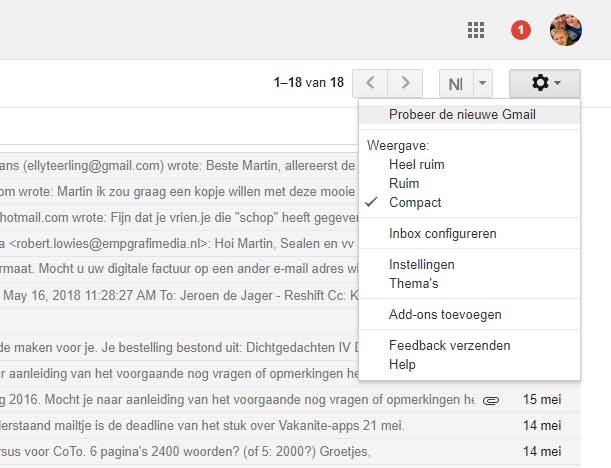
Task: Open email from robert.lowies@empgrafimedia.nl
Action: 179,244
